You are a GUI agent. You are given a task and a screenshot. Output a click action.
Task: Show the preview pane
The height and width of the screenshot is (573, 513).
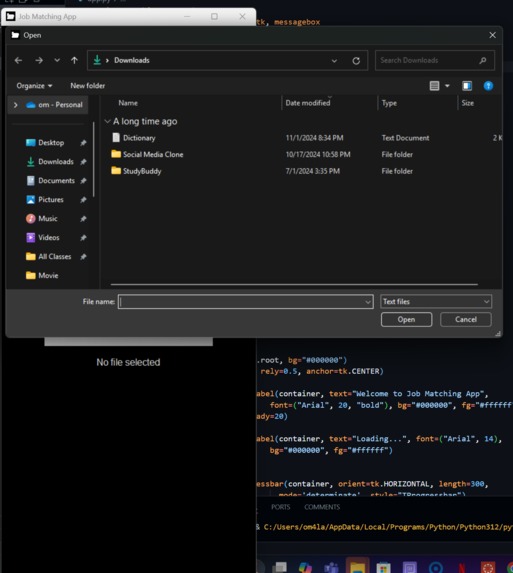(467, 86)
